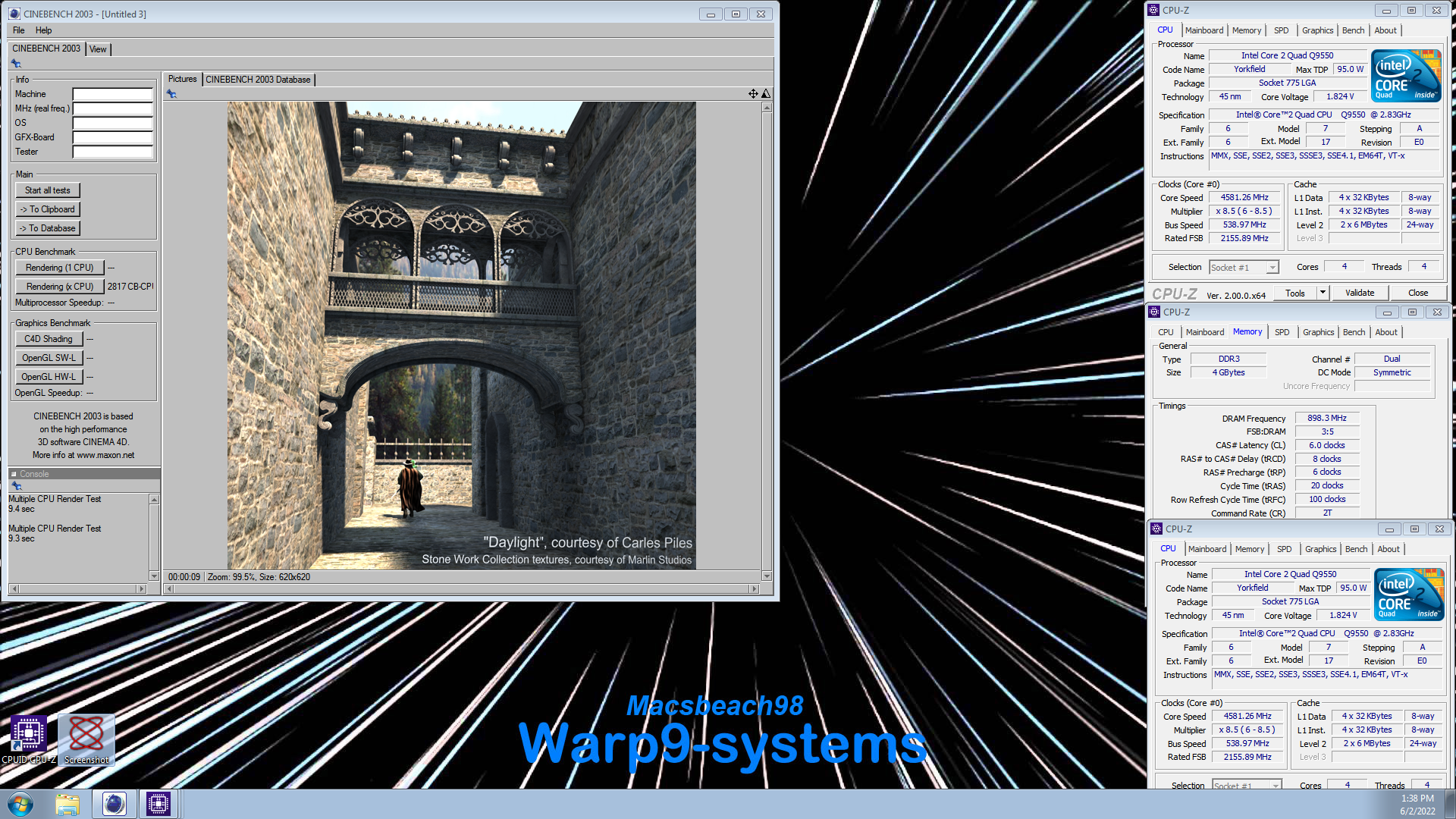Run the OpenGL SW-L benchmark
Screen dimensions: 1456x819
(x=49, y=358)
